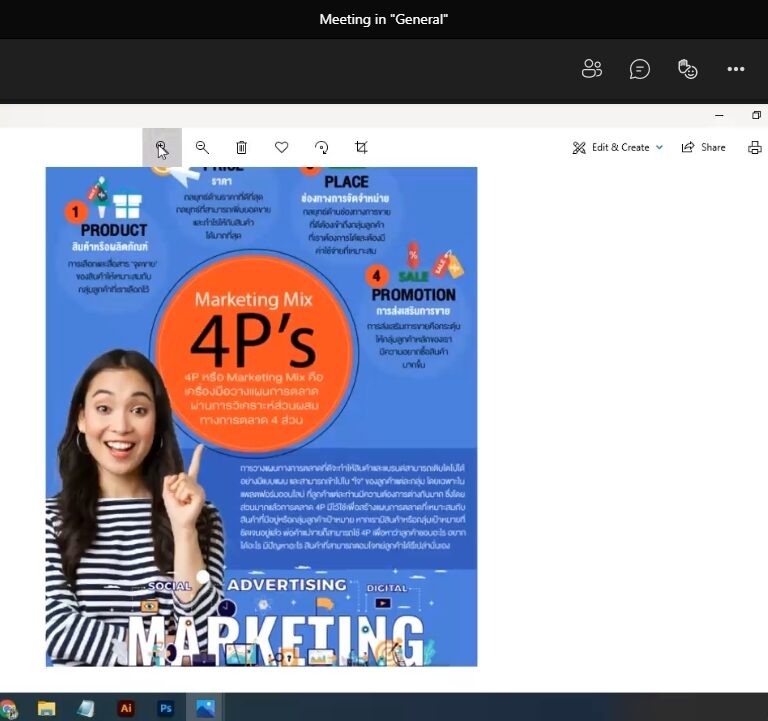Delete the photo with trash icon
Screen dimensions: 768x721
click(x=241, y=147)
